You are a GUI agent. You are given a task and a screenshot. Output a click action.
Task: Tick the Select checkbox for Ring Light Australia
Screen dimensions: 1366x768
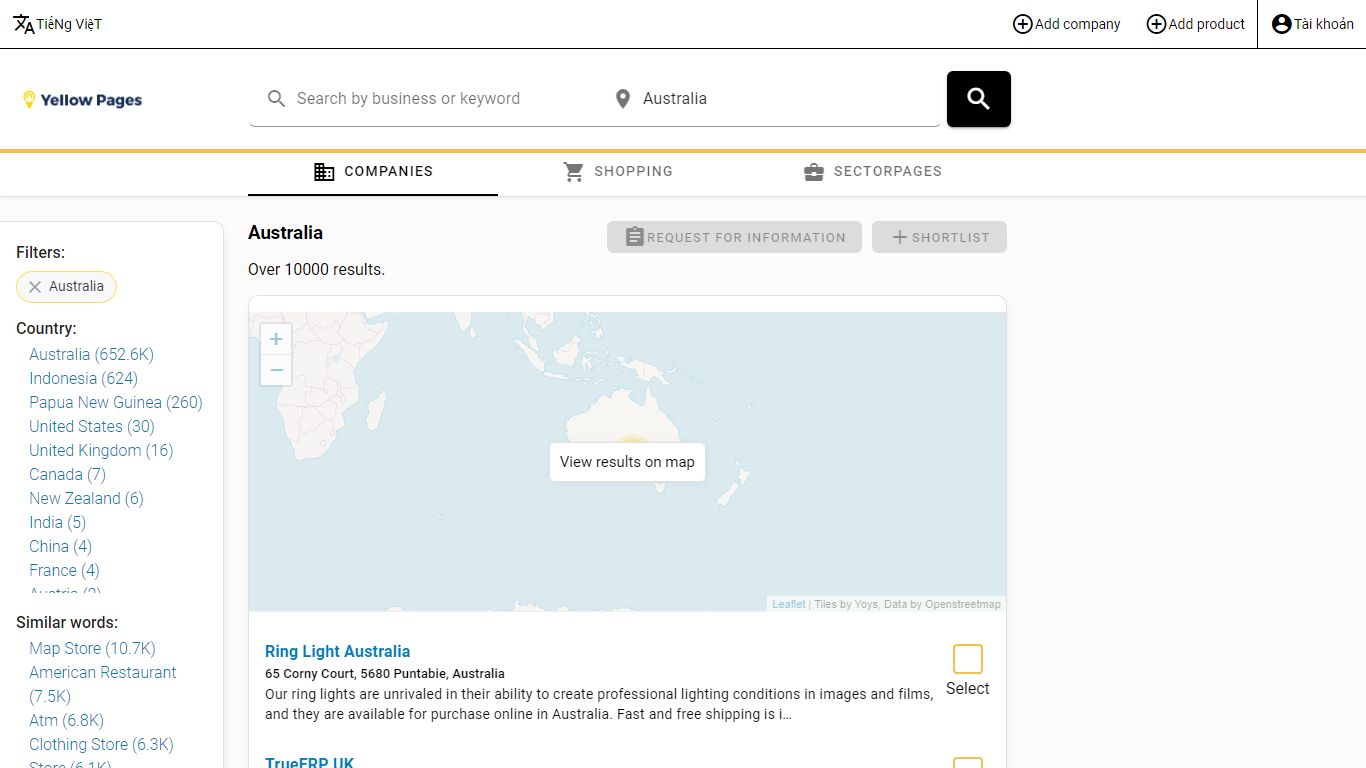click(x=968, y=659)
